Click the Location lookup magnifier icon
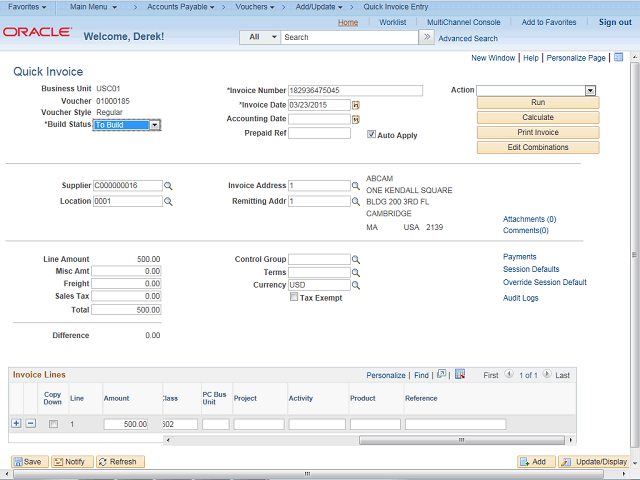 tap(169, 201)
